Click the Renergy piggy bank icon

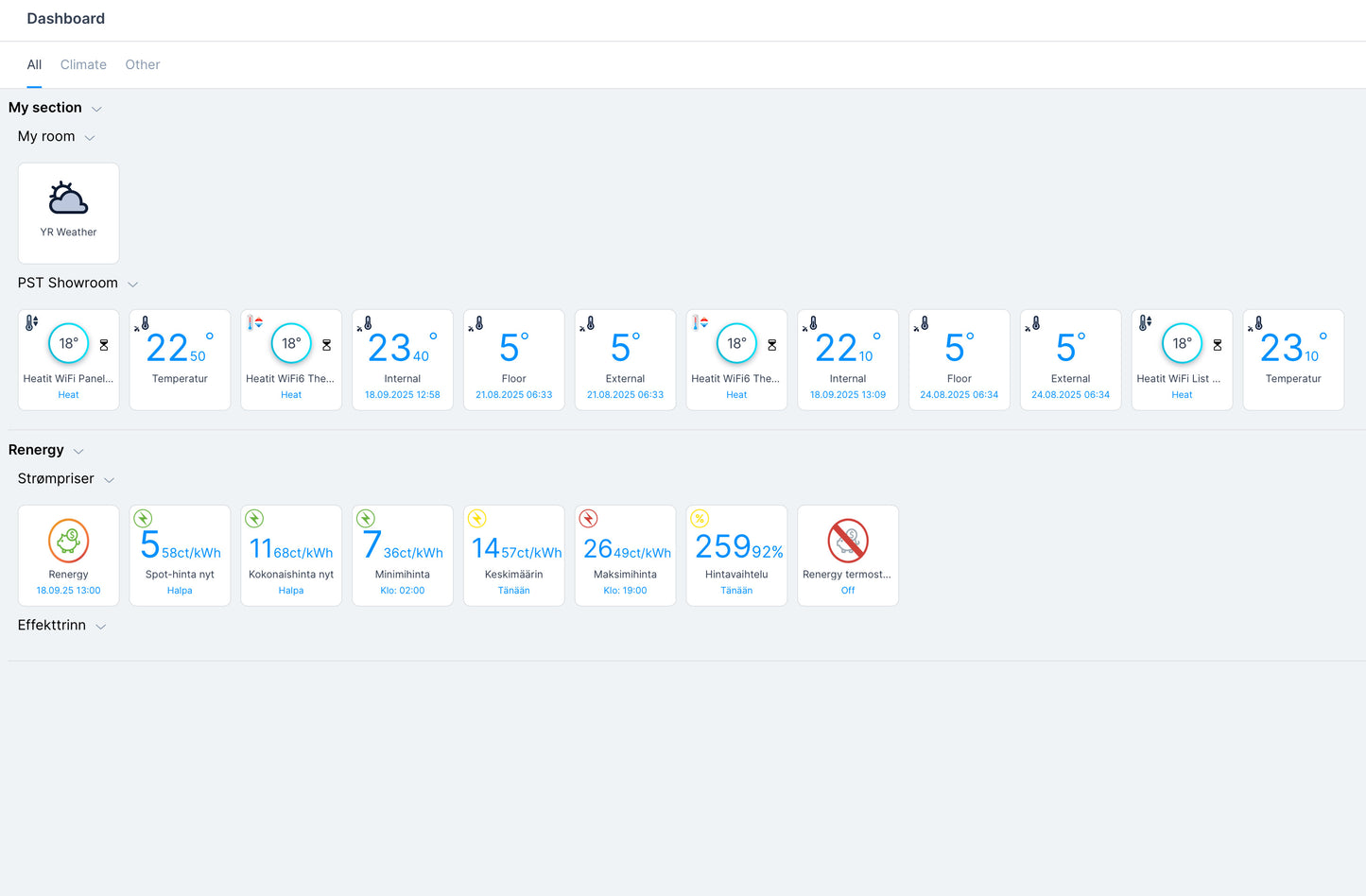(68, 542)
